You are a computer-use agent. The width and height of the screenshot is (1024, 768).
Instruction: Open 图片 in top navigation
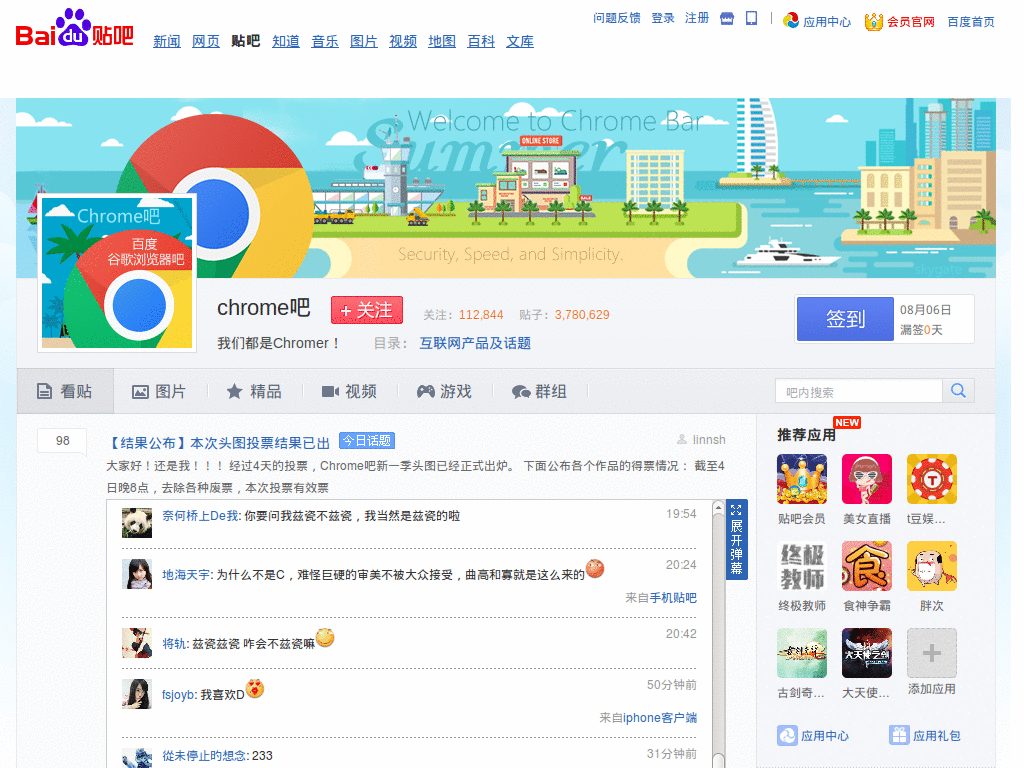click(364, 41)
